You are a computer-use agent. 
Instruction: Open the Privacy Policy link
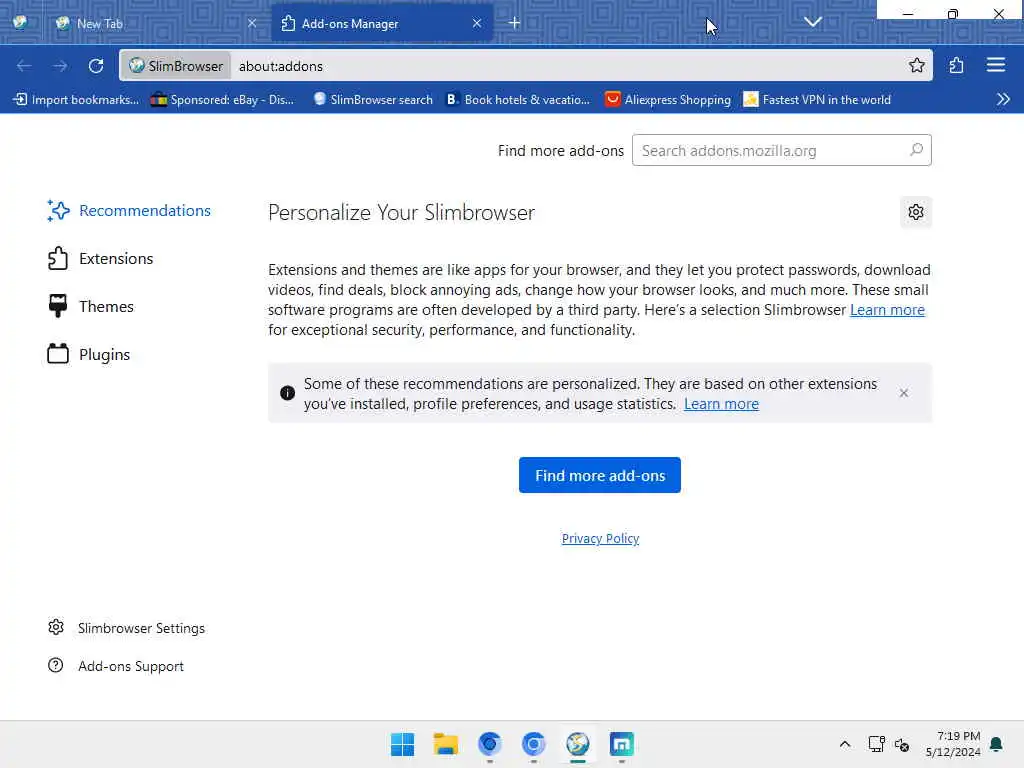600,538
